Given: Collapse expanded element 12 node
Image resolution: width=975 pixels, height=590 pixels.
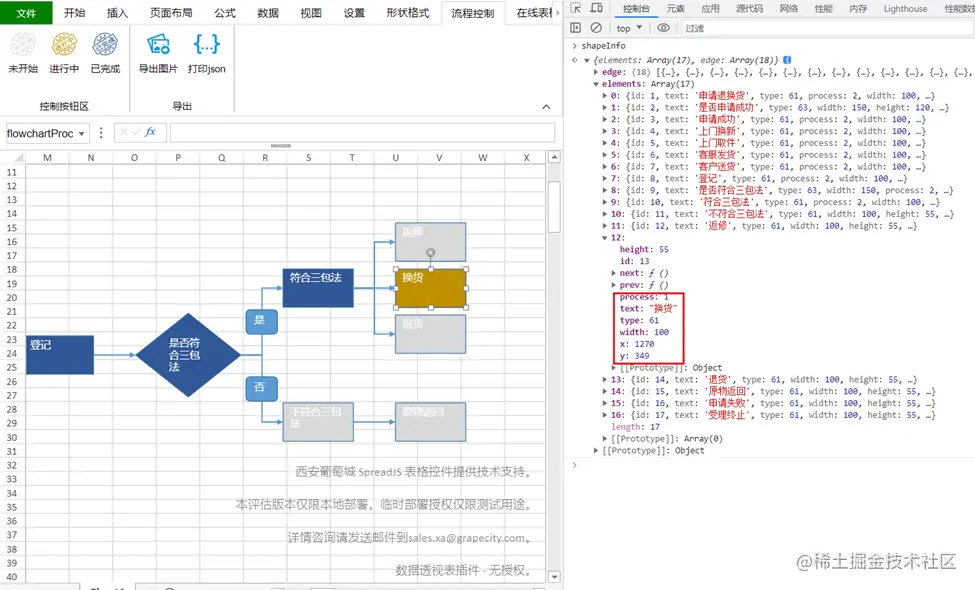Looking at the screenshot, I should [604, 237].
